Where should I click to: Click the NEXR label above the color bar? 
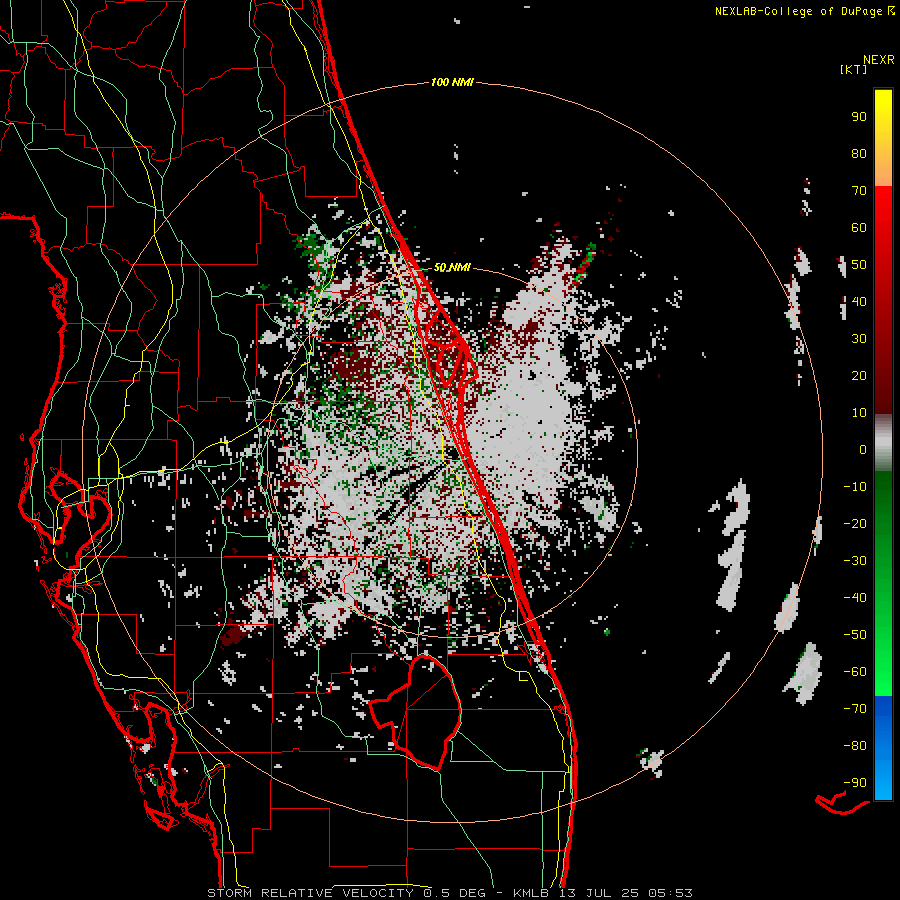pos(879,59)
